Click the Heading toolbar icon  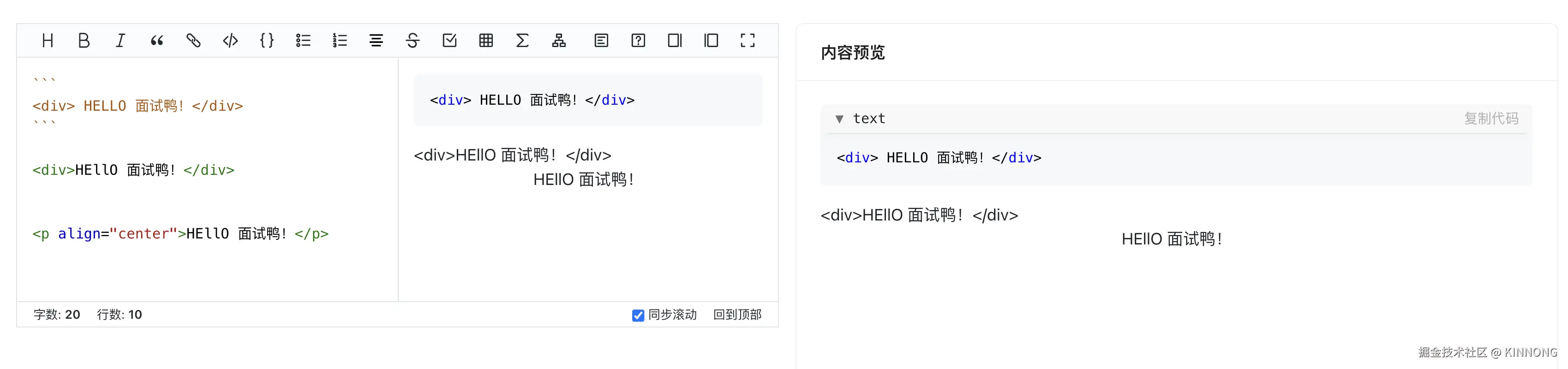(48, 41)
